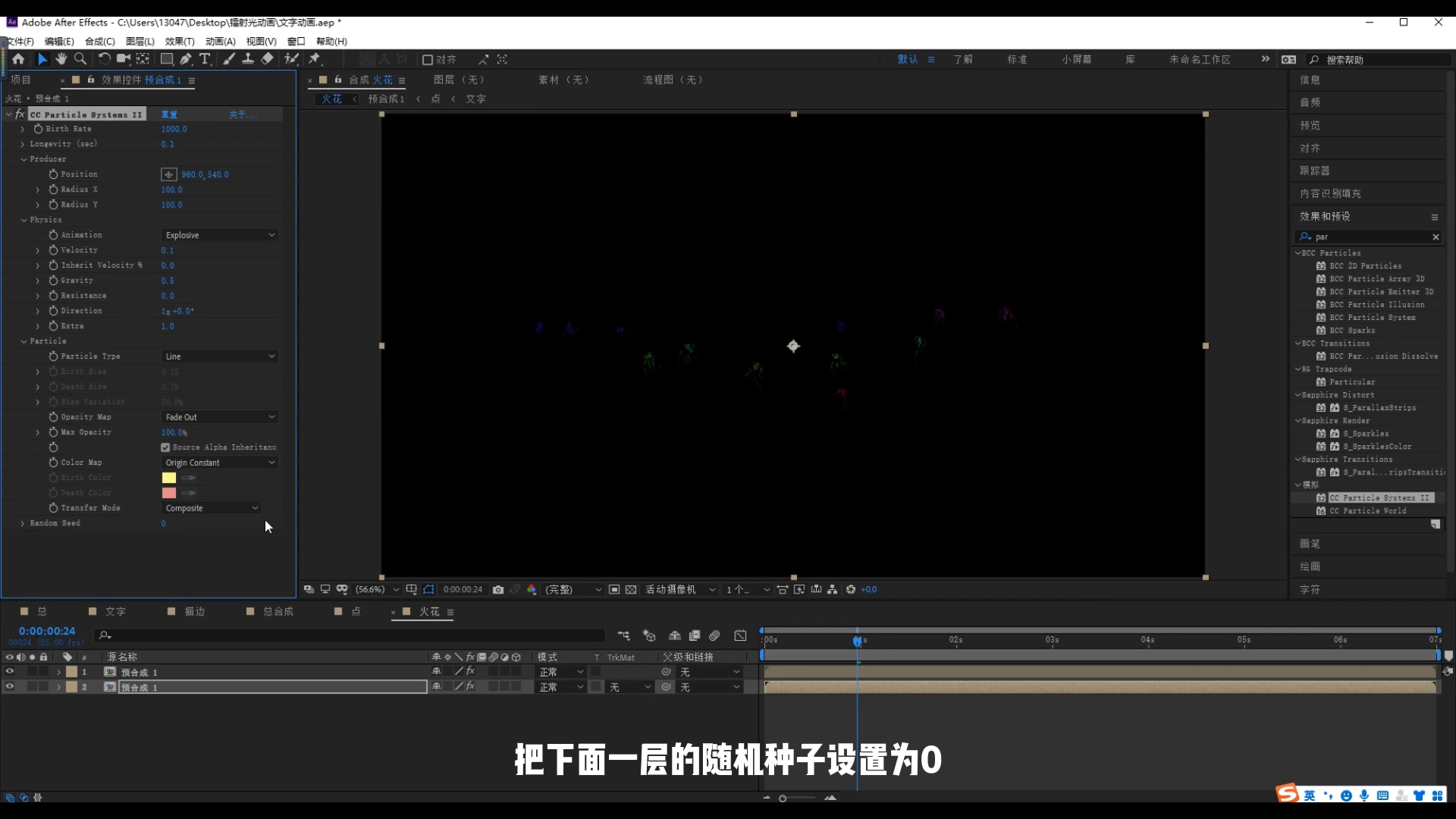Select the Zoom tool
The image size is (1456, 819).
coord(80,59)
